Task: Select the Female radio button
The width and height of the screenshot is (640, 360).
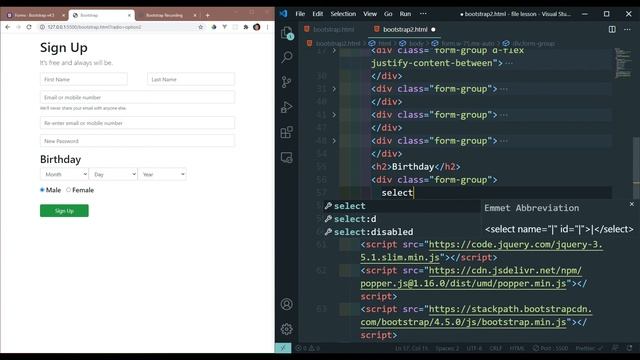Action: coord(69,190)
